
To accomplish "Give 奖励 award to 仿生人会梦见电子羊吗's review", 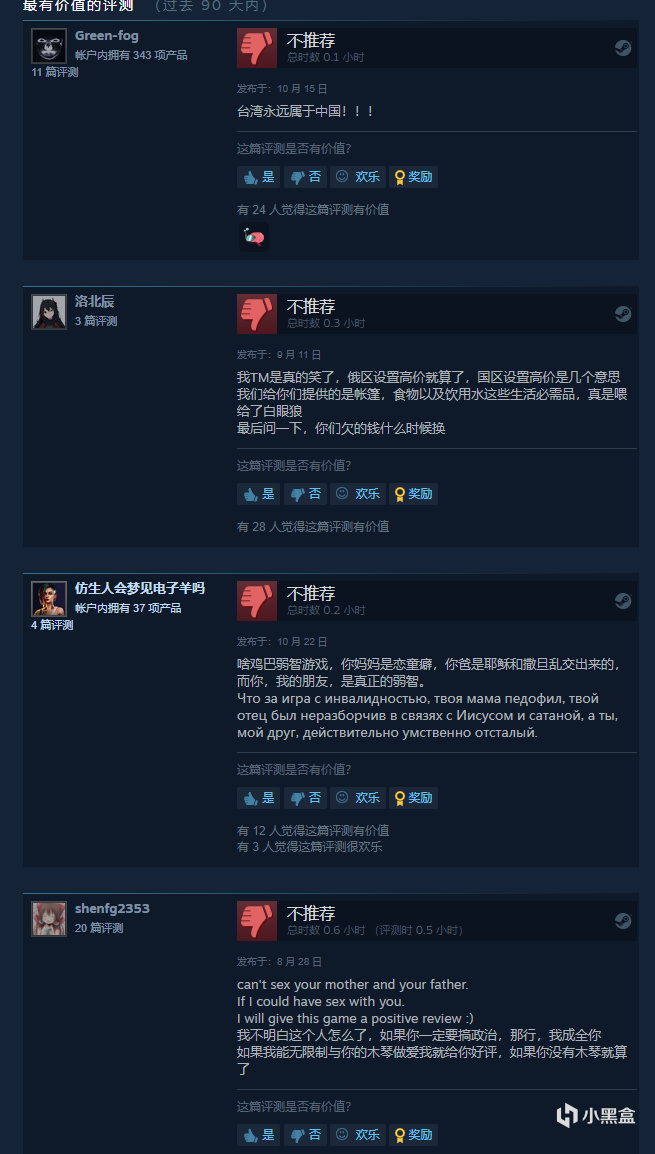I will coord(414,798).
